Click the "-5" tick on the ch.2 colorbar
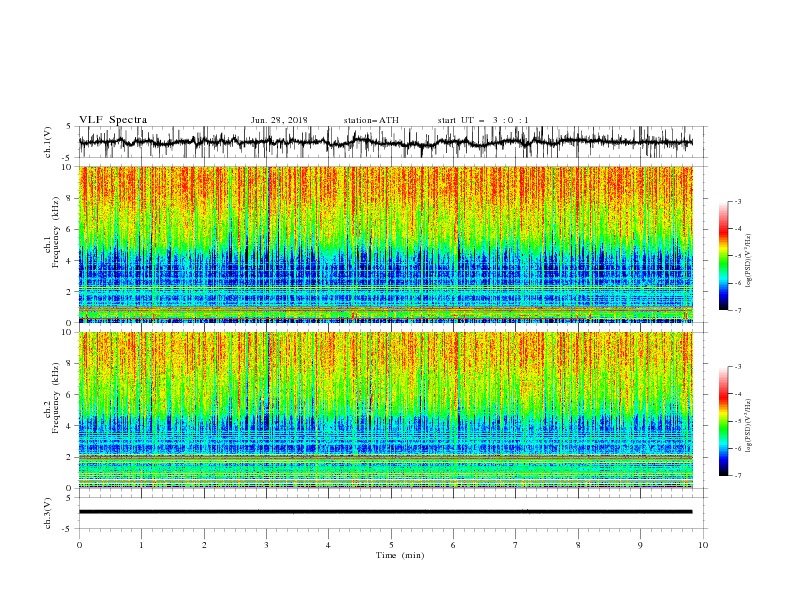Viewport: 792px width, 612px height. (x=738, y=421)
